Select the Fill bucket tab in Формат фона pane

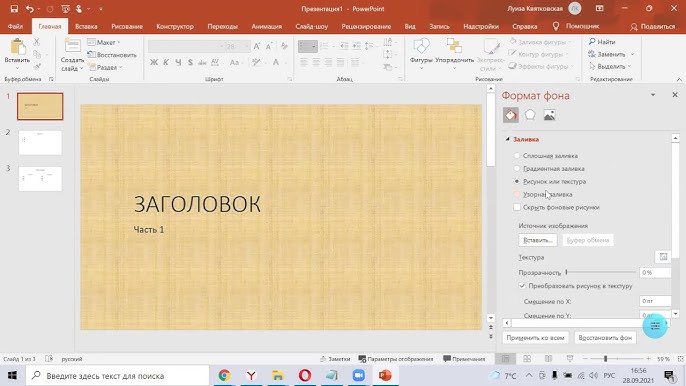point(511,115)
